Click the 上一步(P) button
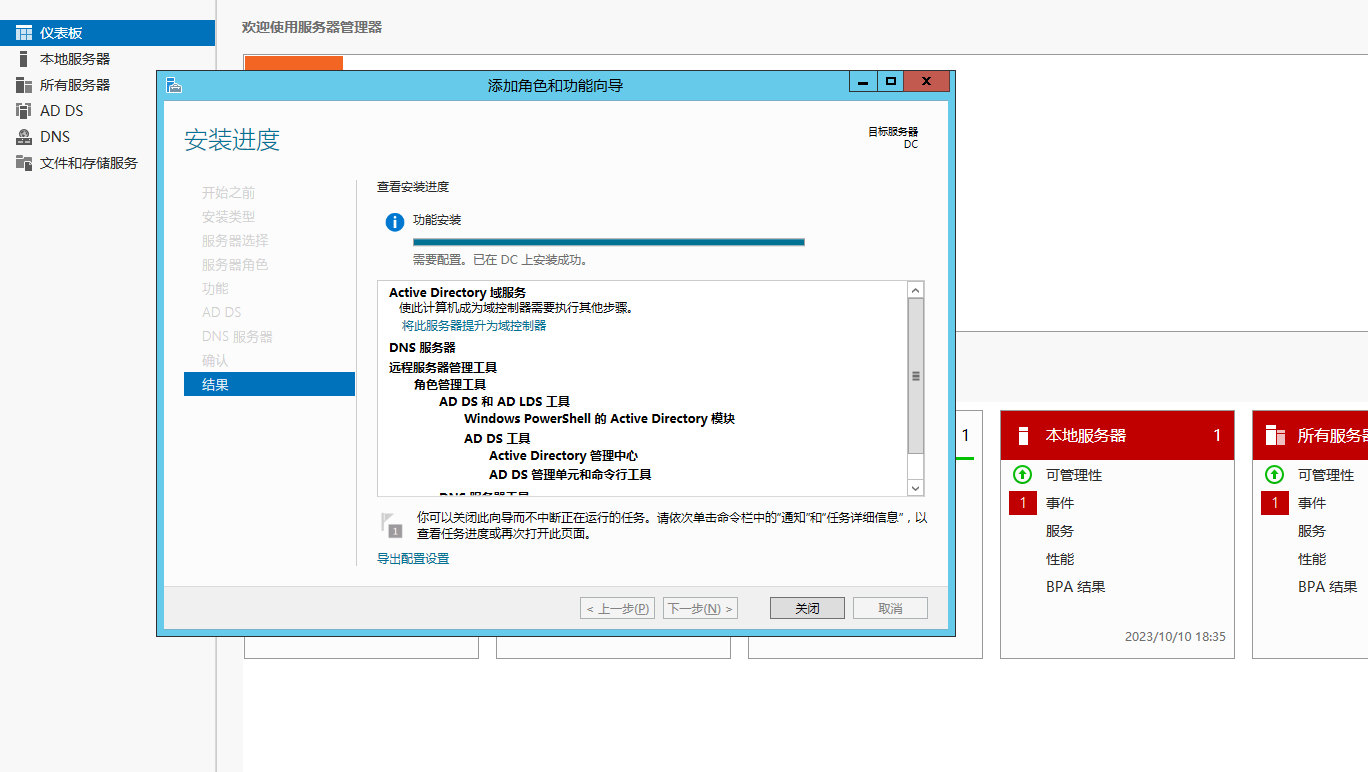The image size is (1368, 772). [617, 608]
